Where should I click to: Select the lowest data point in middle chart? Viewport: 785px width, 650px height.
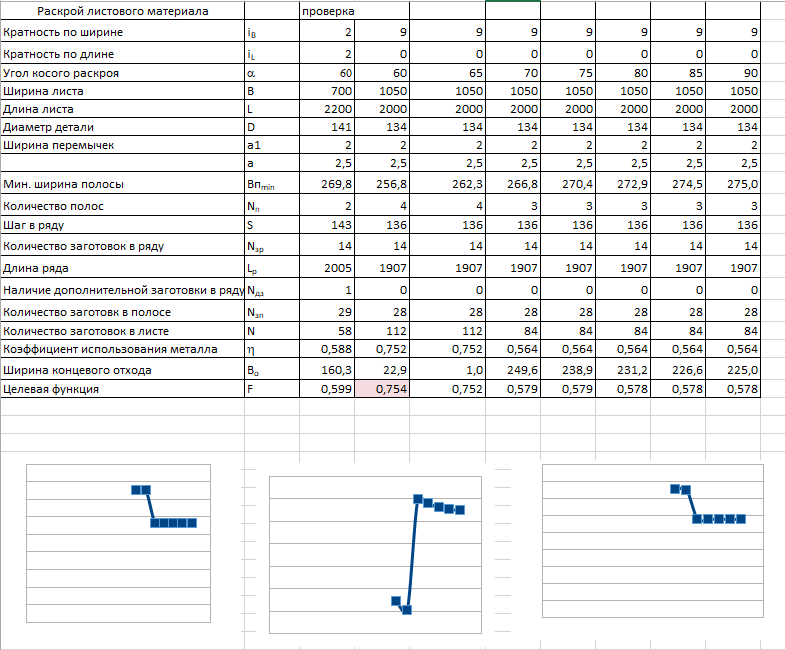[407, 609]
